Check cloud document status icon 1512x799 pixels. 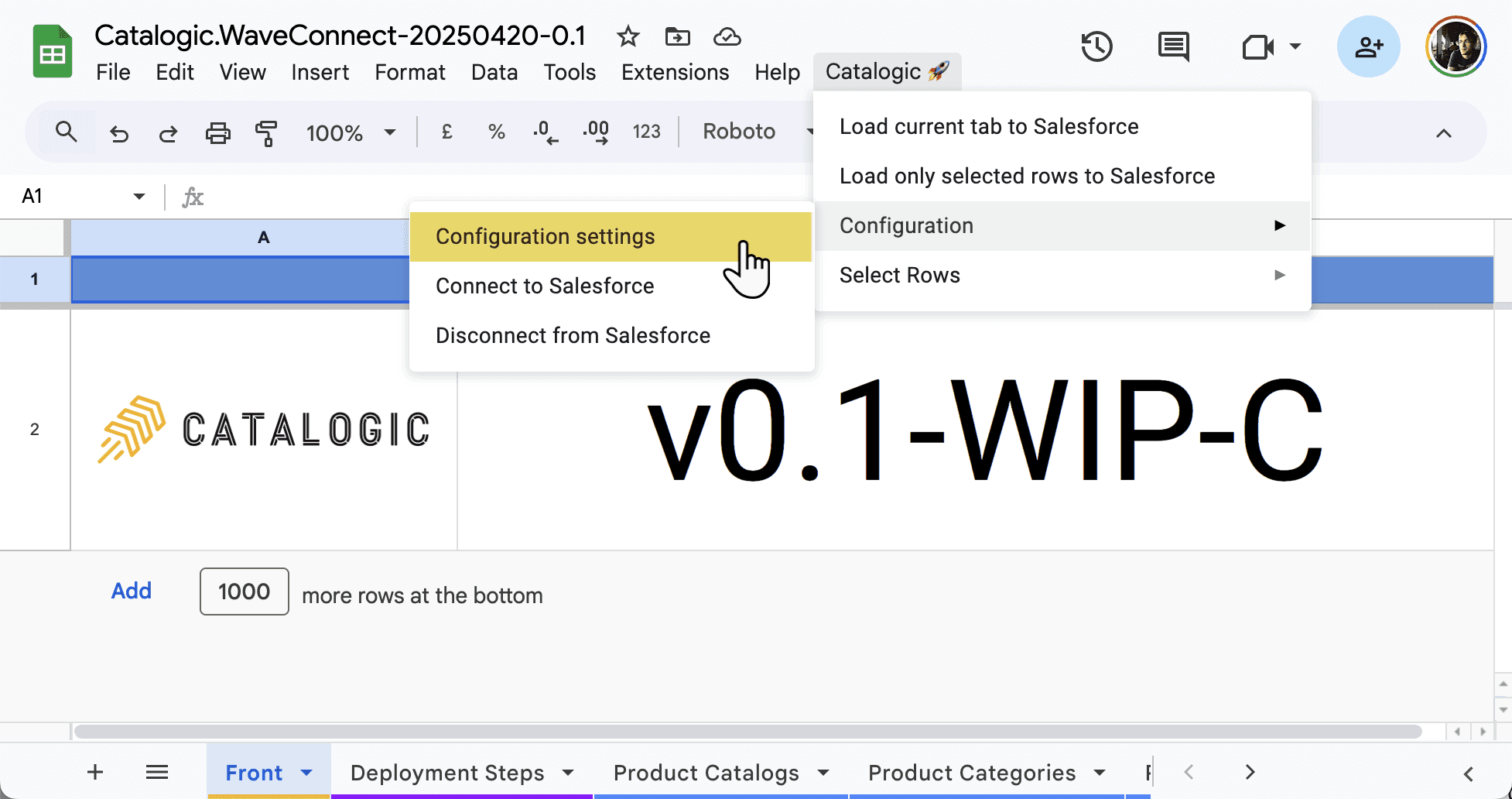click(727, 36)
